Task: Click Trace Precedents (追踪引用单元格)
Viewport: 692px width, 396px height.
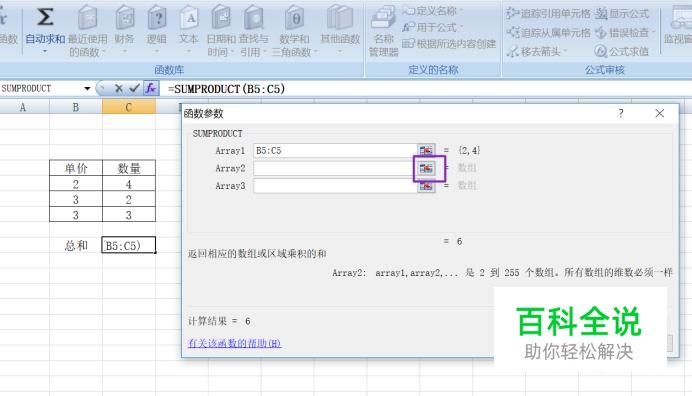Action: [x=548, y=13]
